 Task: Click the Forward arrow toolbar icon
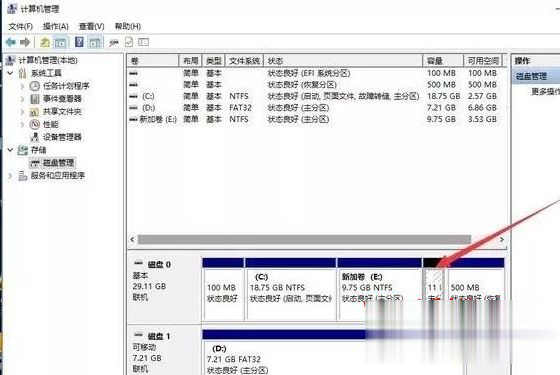25,42
